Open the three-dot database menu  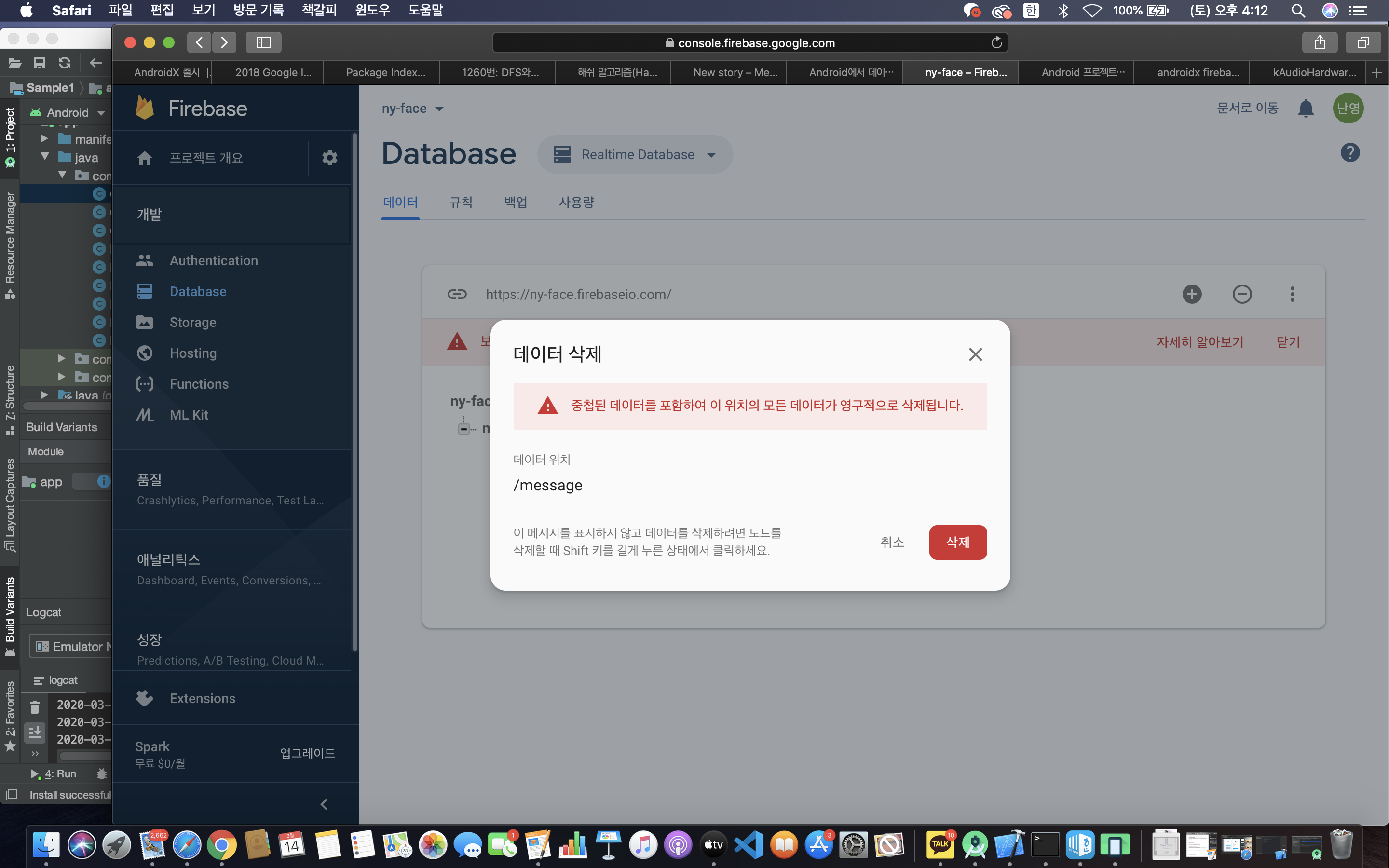(x=1292, y=294)
